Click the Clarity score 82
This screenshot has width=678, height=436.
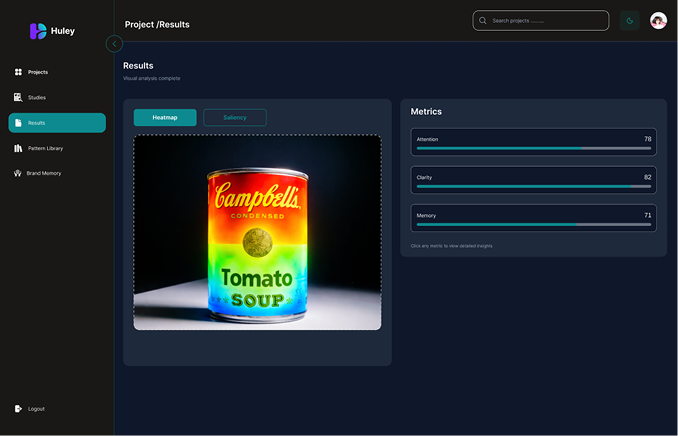pos(647,177)
